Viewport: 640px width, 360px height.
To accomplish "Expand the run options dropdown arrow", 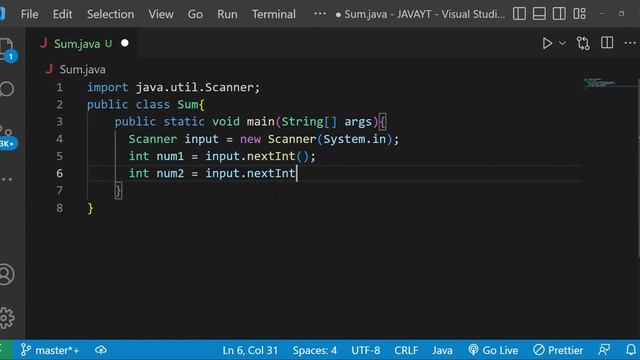I will point(562,43).
